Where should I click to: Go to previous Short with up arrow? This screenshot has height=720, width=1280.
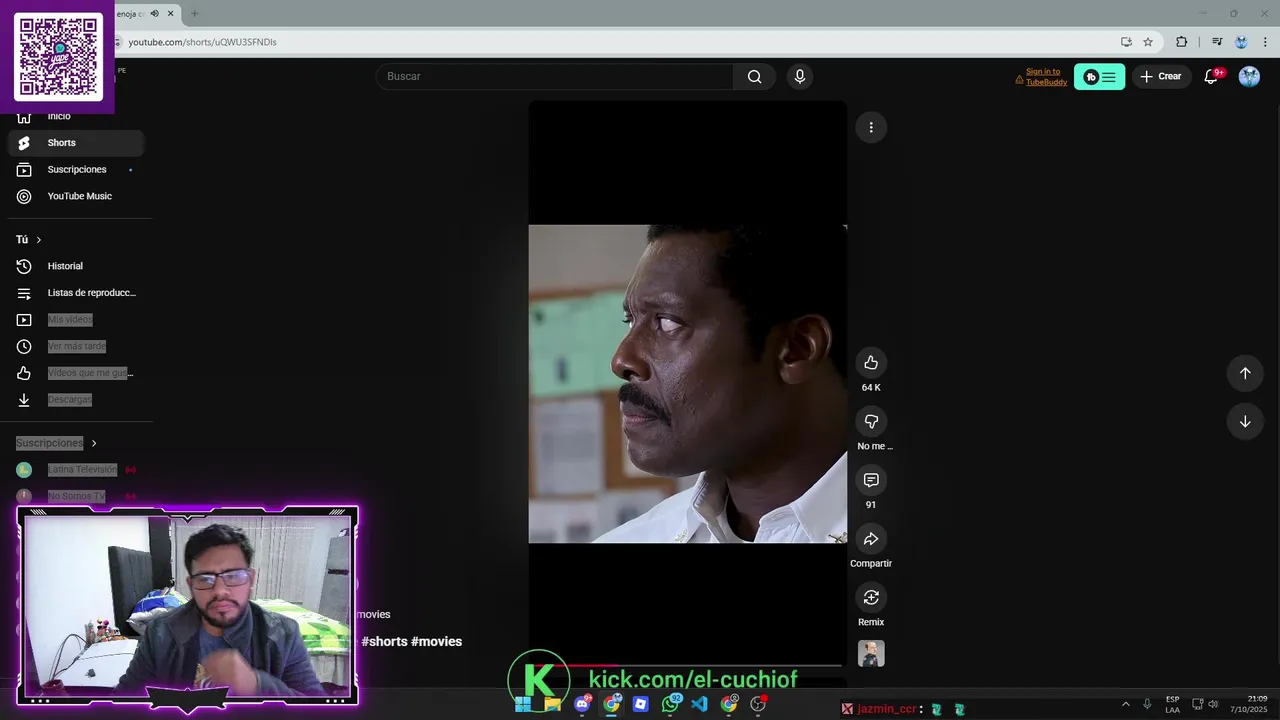click(x=1245, y=373)
